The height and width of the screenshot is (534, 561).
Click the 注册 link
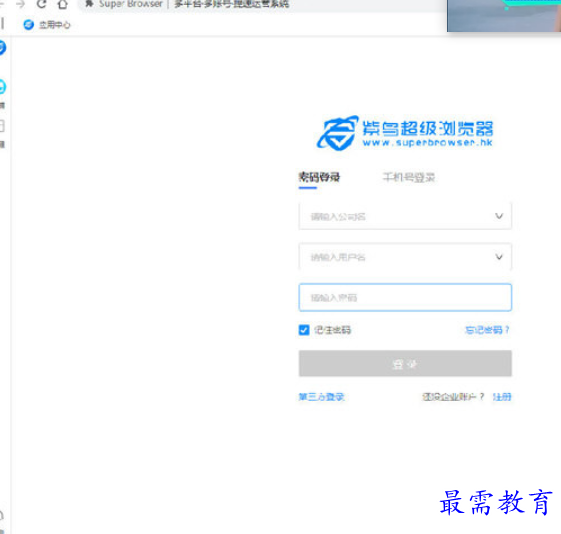[x=502, y=397]
